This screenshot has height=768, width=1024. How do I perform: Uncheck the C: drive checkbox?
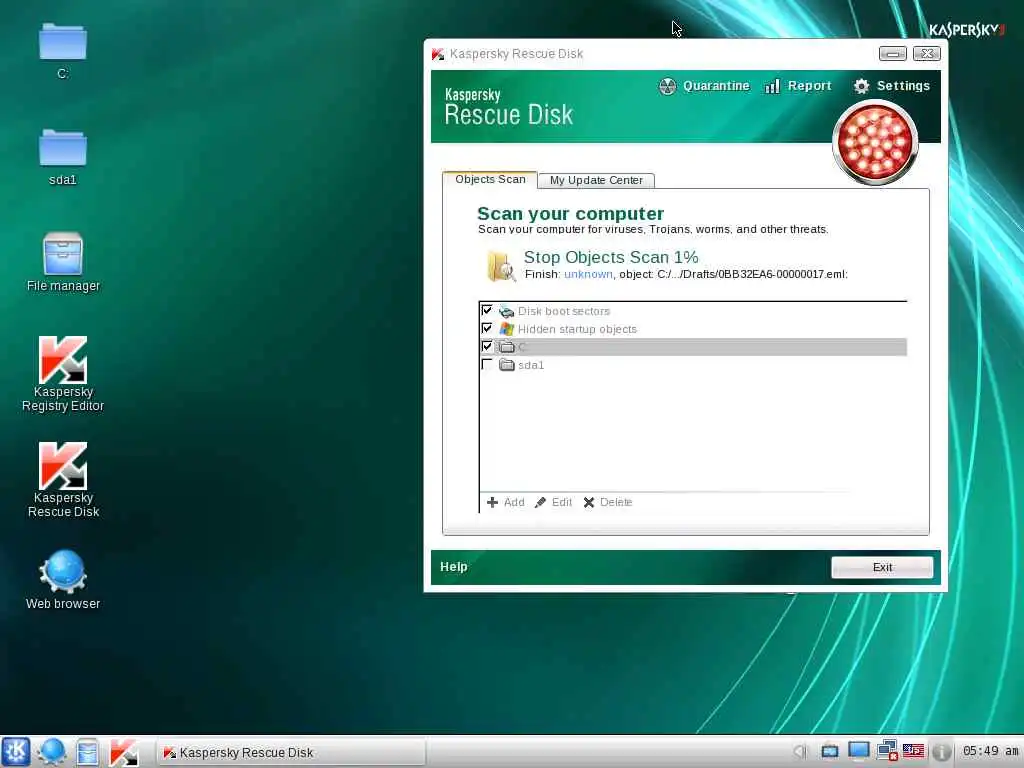(x=487, y=346)
